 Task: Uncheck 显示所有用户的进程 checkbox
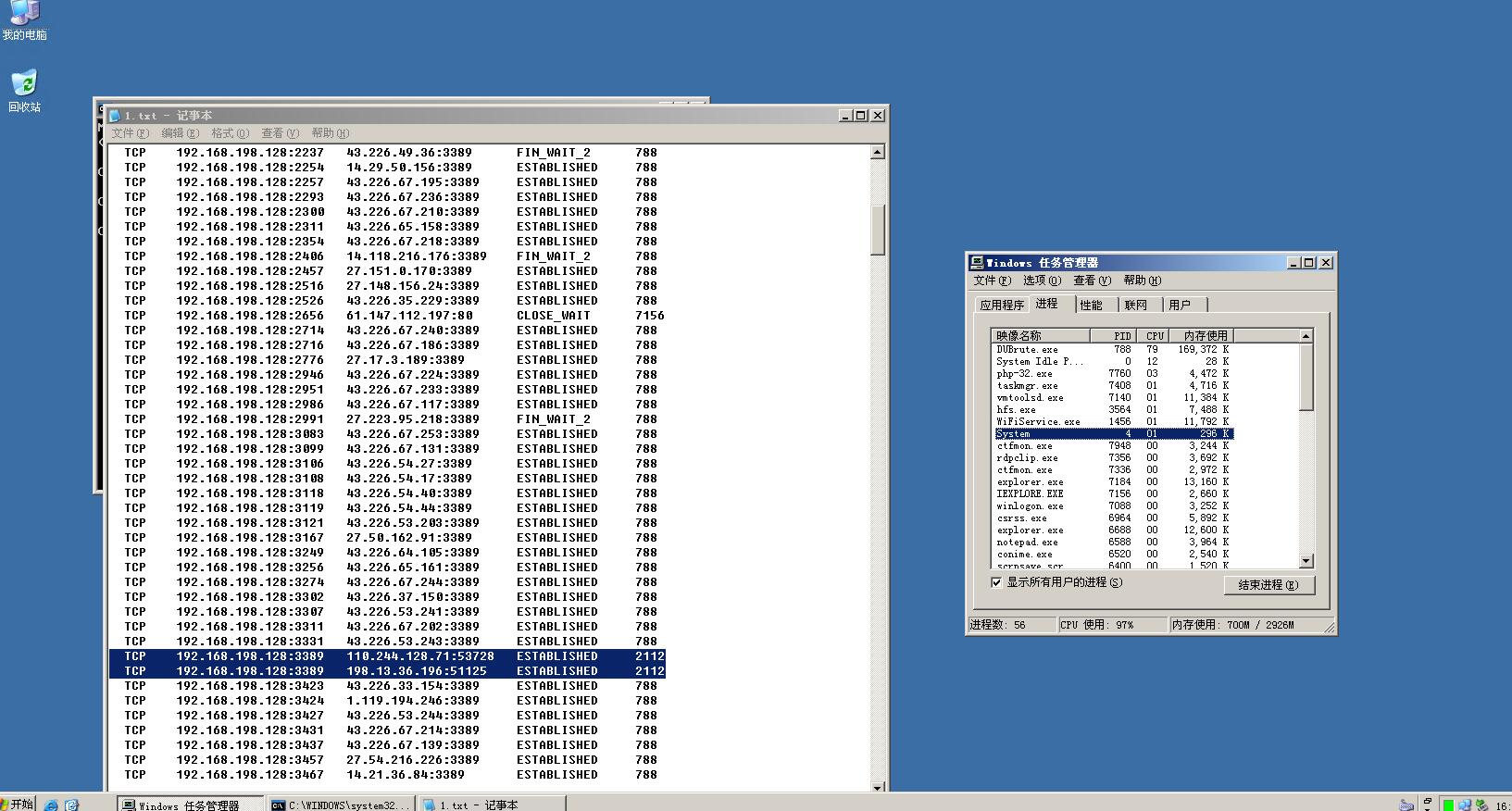pos(996,582)
